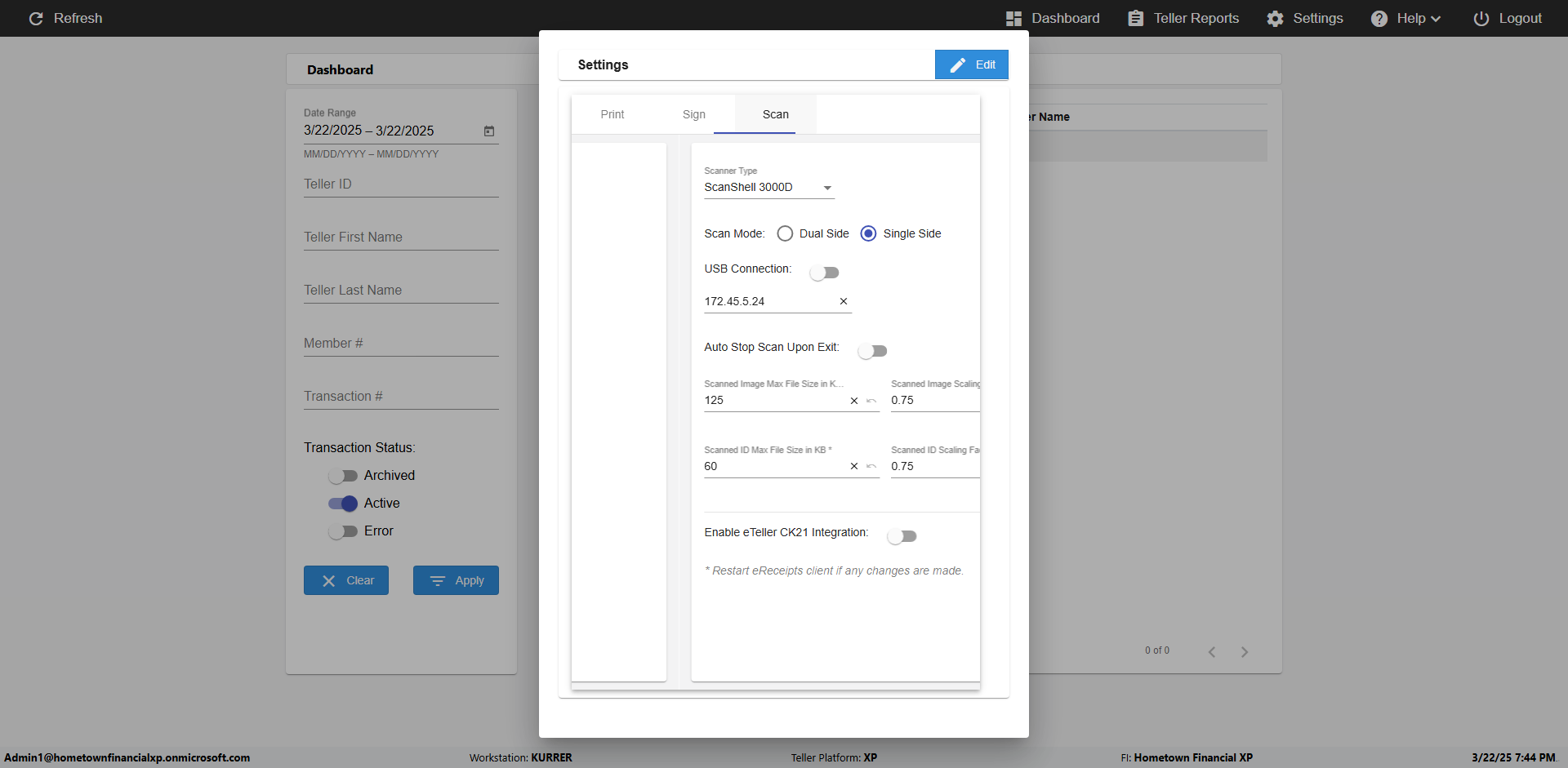This screenshot has height=768, width=1568.
Task: Expand the Help menu chevron
Action: pos(1436,19)
